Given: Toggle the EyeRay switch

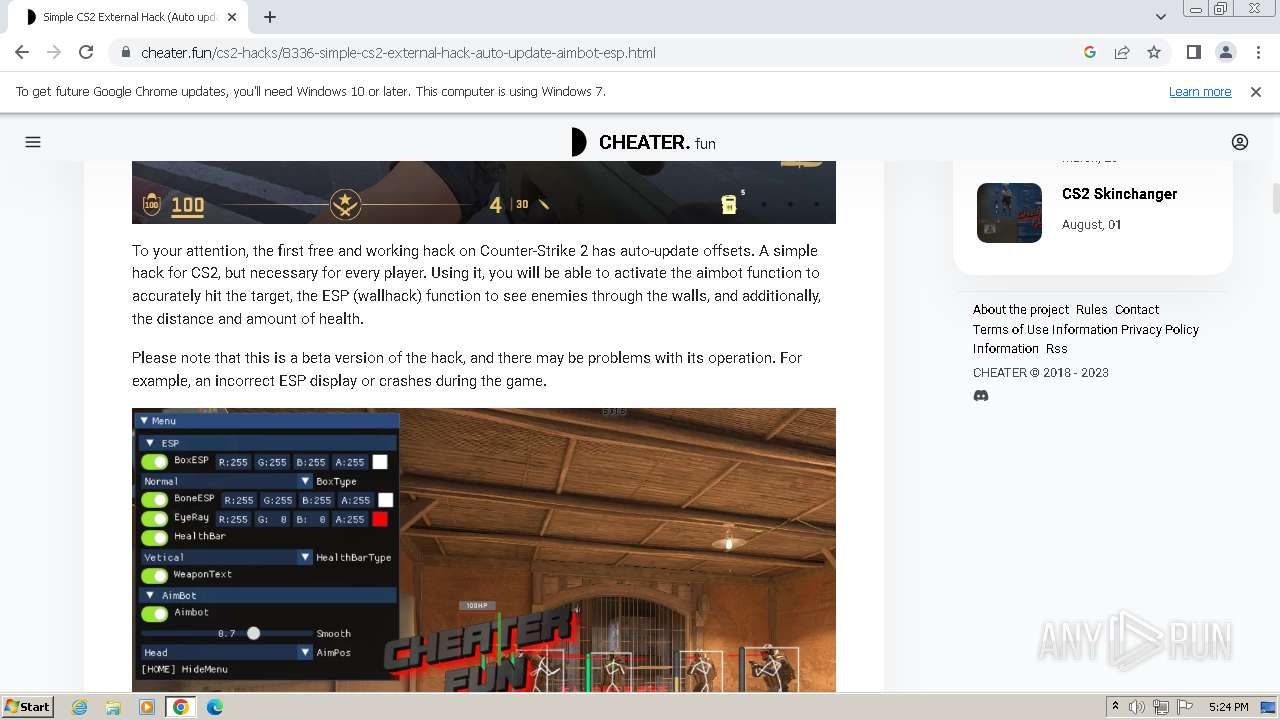Looking at the screenshot, I should pyautogui.click(x=154, y=519).
